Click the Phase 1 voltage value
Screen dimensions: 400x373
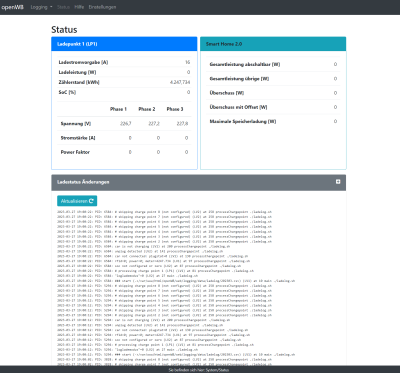click(x=126, y=124)
